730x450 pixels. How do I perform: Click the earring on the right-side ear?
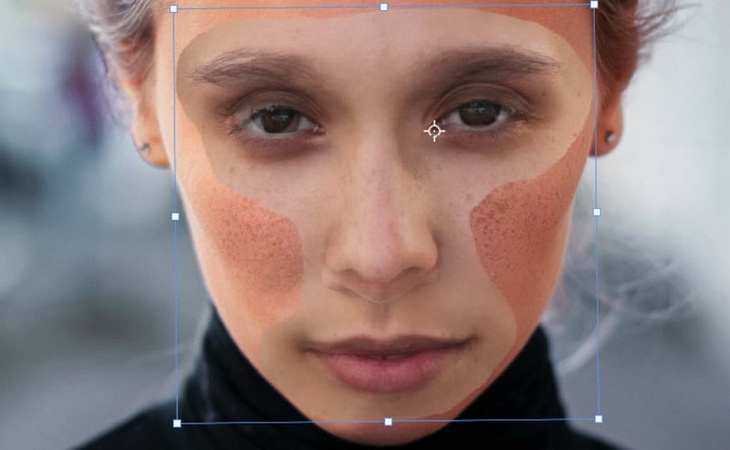coord(609,137)
